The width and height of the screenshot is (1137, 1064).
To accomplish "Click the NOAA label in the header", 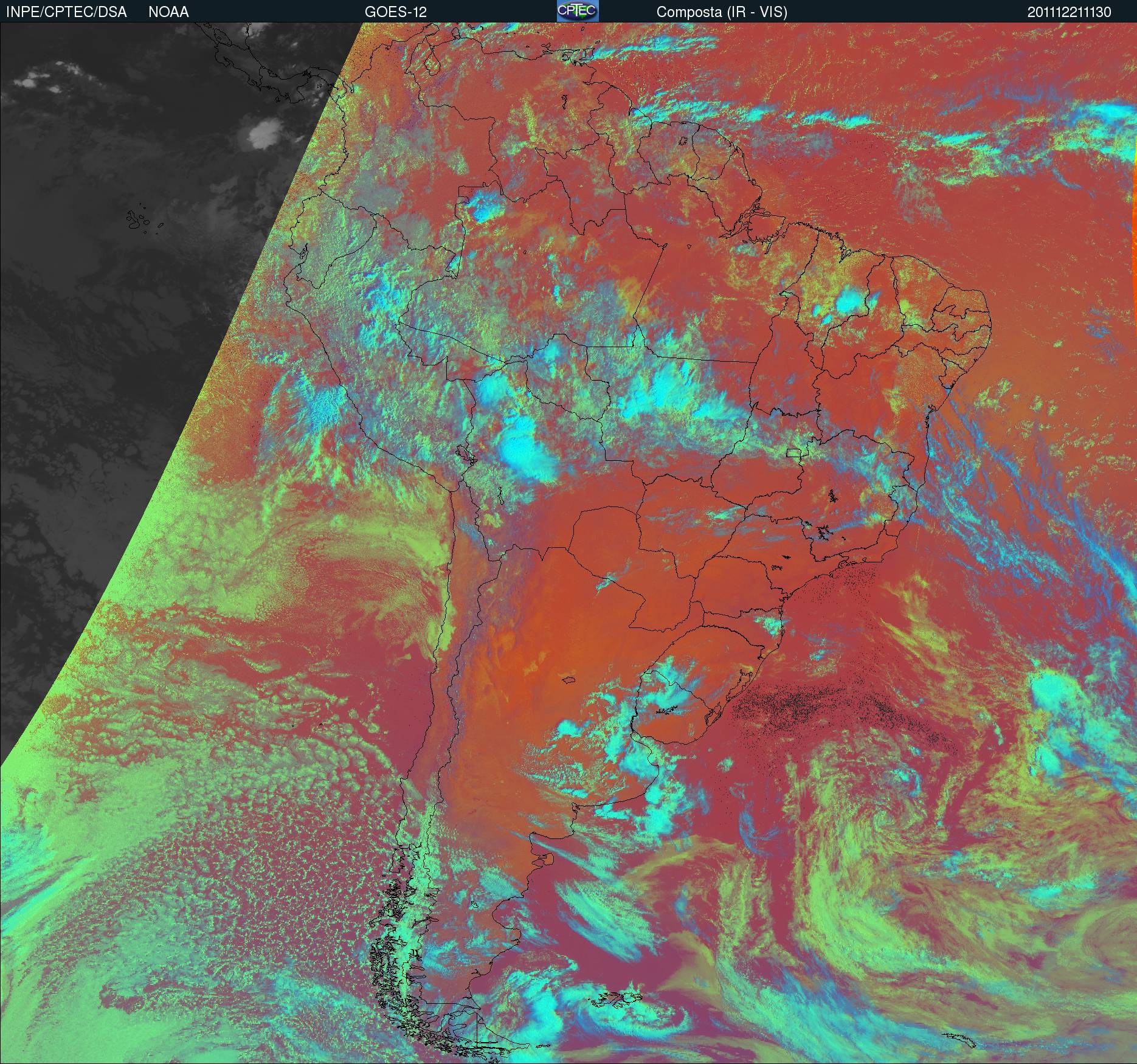I will click(168, 12).
